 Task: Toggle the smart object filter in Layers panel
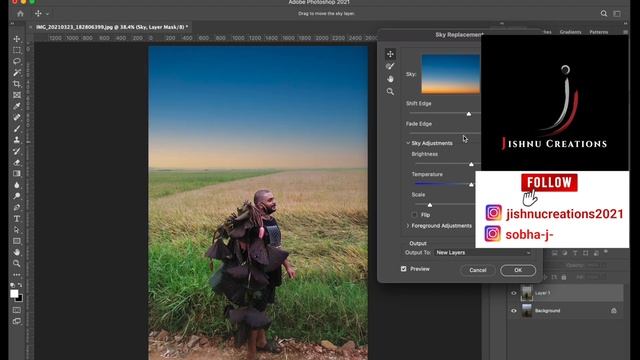(x=596, y=253)
